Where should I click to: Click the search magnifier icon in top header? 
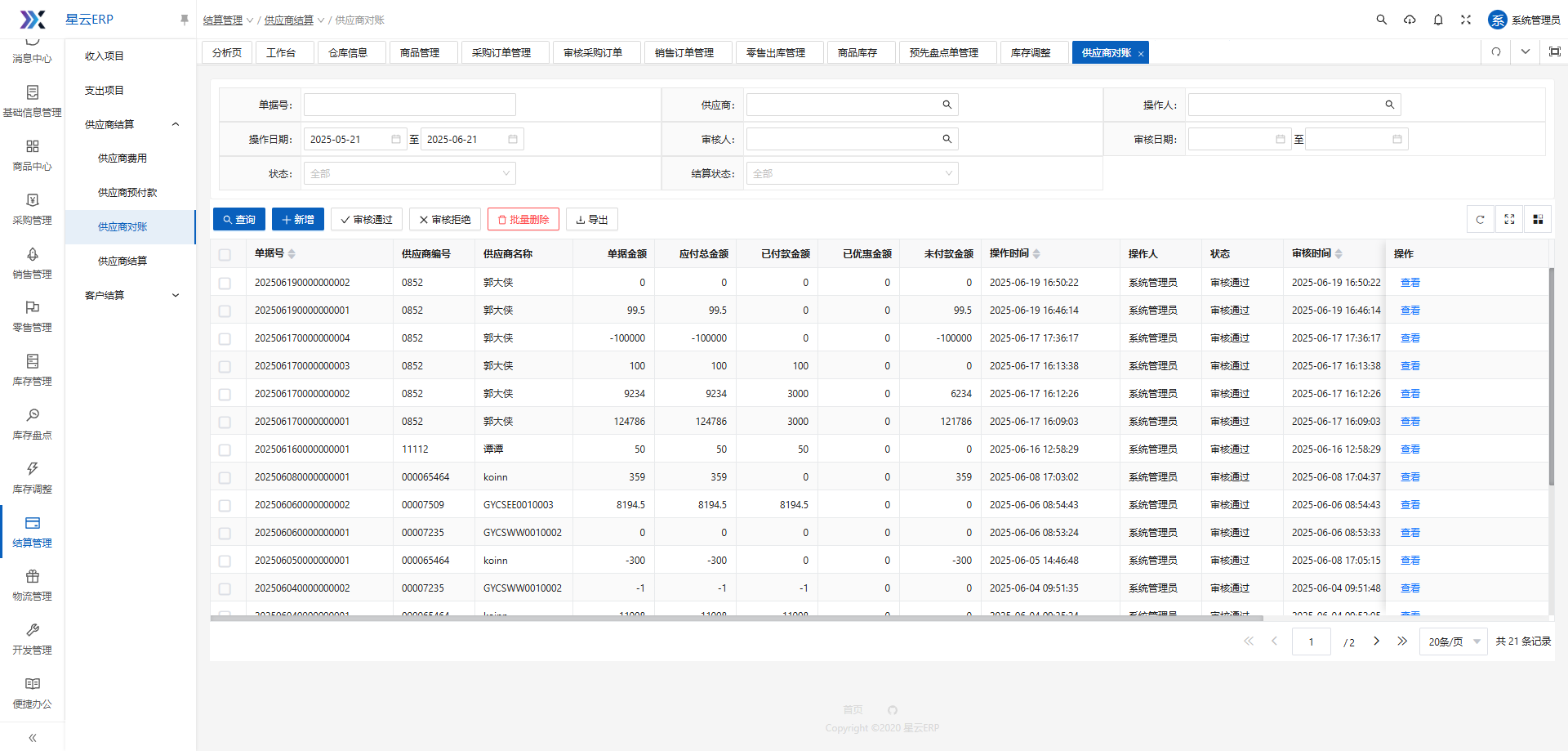(x=1381, y=20)
